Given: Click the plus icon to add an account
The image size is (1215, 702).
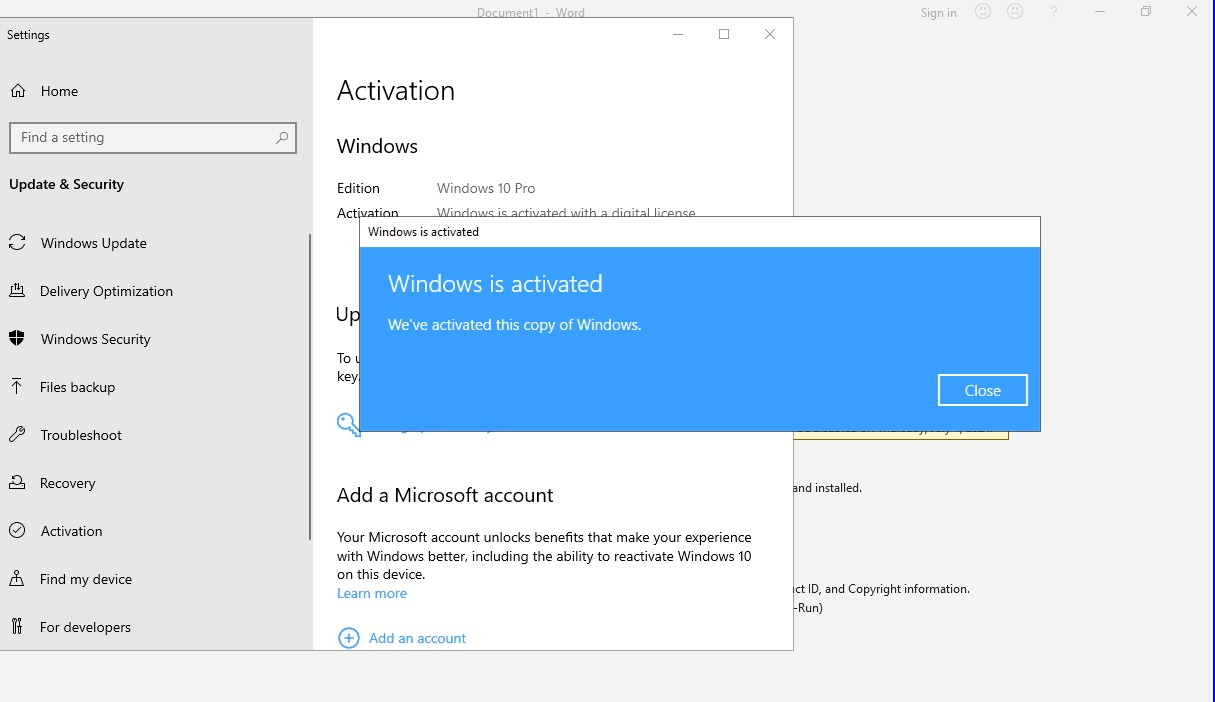Looking at the screenshot, I should [x=349, y=637].
